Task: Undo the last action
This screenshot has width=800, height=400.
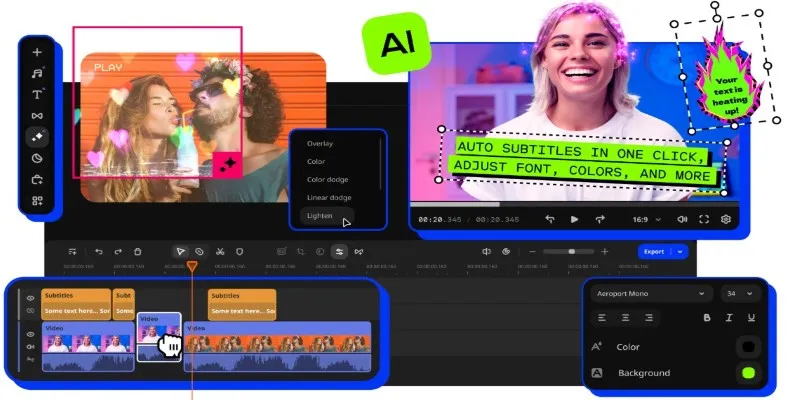Action: coord(98,252)
